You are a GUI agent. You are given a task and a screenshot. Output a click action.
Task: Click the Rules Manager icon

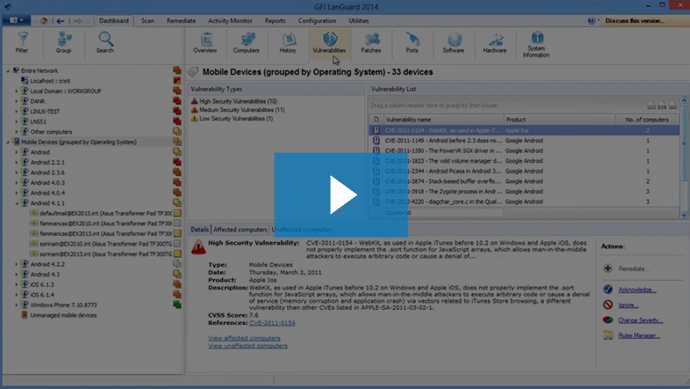[608, 335]
